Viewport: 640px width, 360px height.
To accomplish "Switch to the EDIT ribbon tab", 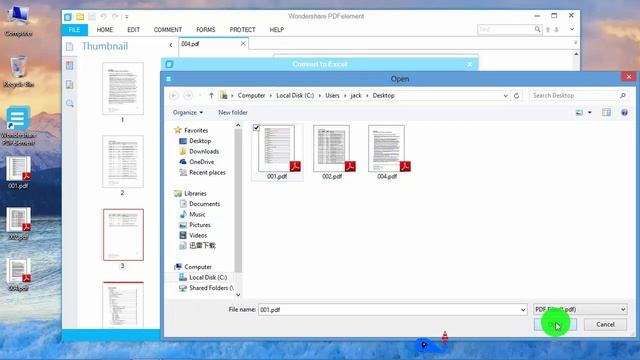I will (x=133, y=30).
